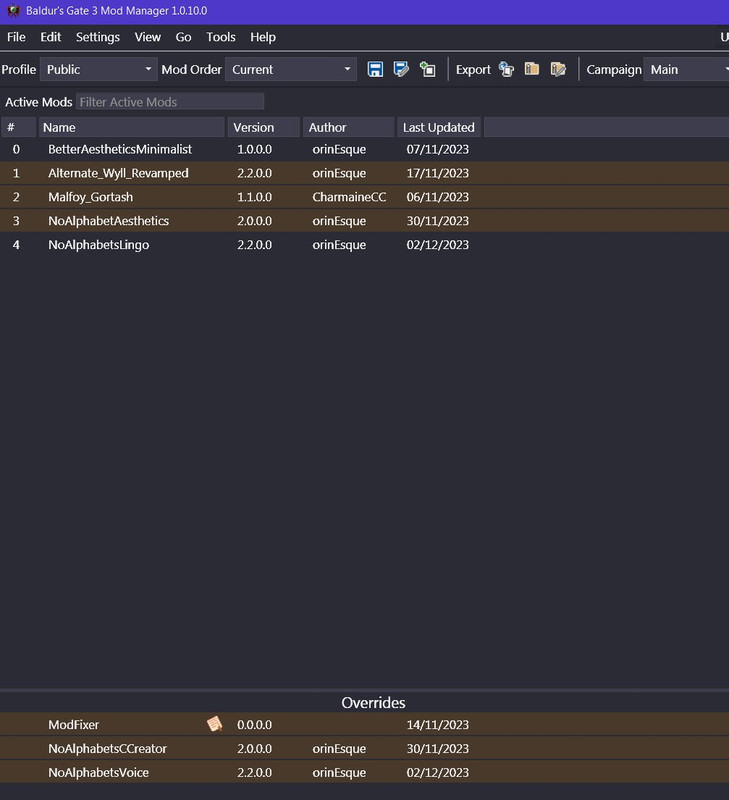Click the Add new mod order icon
729x800 pixels.
point(428,69)
